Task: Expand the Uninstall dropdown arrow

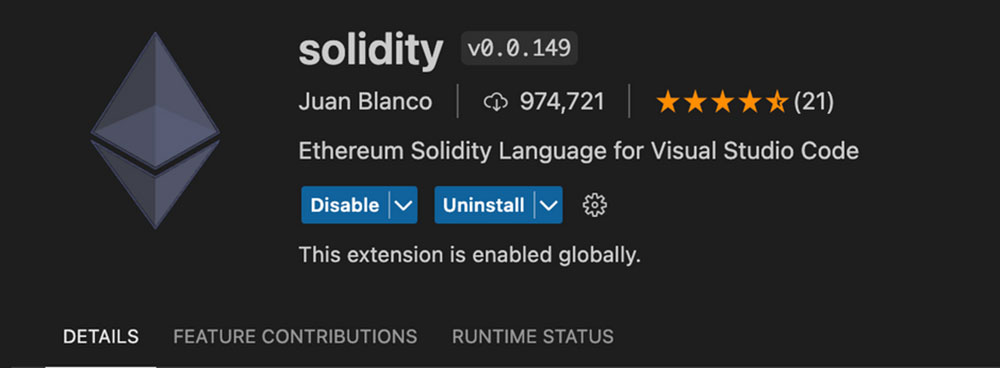Action: [548, 205]
